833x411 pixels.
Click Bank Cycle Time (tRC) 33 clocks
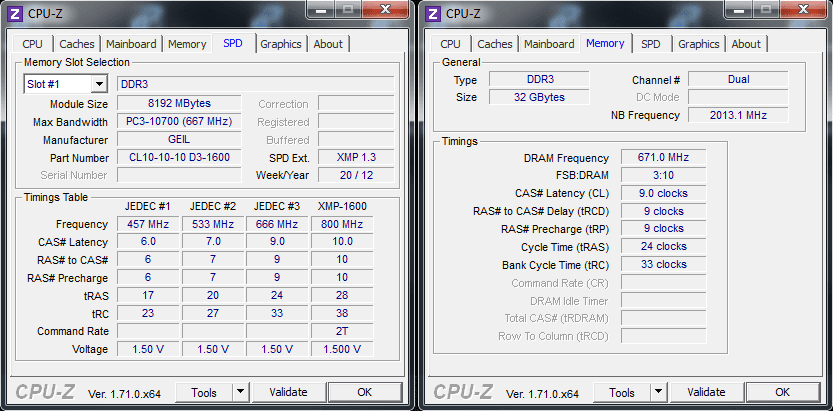[x=664, y=264]
